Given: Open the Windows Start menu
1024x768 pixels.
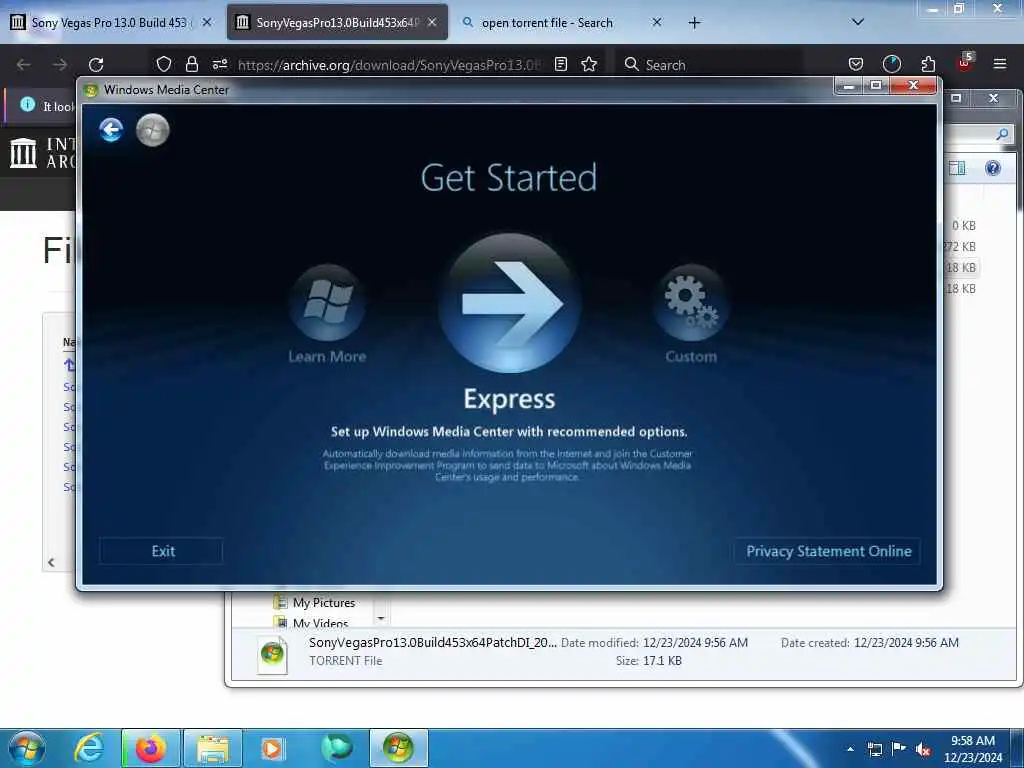Looking at the screenshot, I should click(x=27, y=748).
